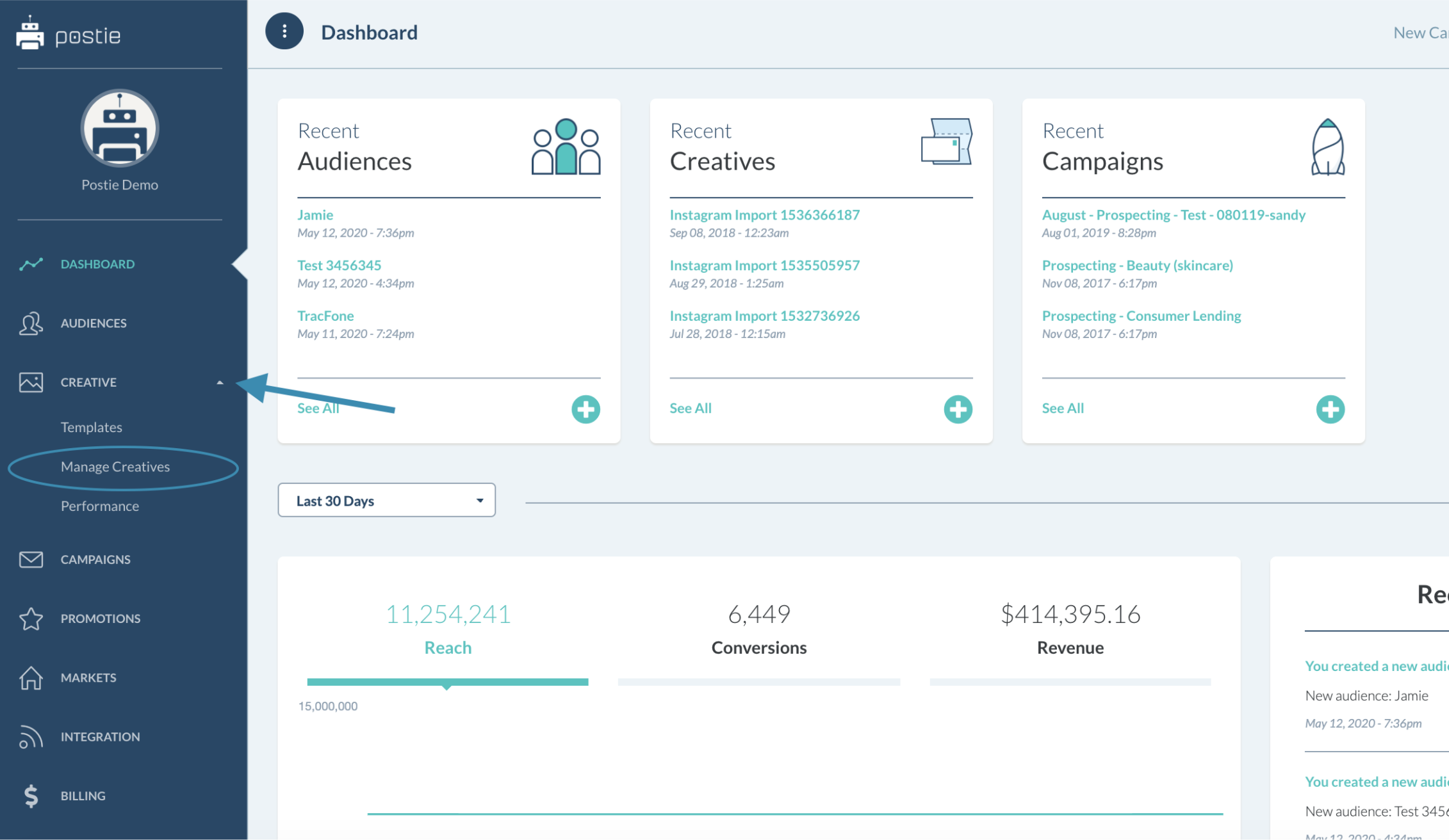Click the Reach progress bar

click(447, 682)
